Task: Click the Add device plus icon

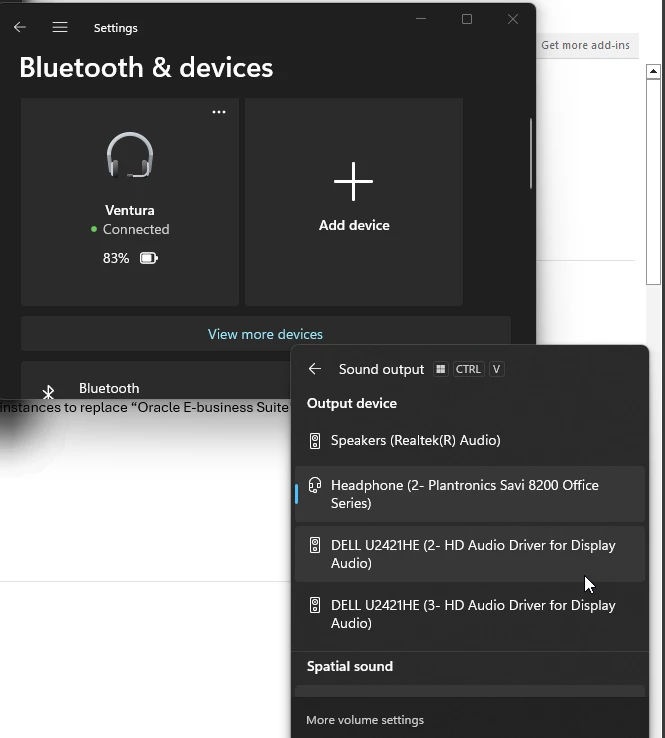Action: [353, 181]
